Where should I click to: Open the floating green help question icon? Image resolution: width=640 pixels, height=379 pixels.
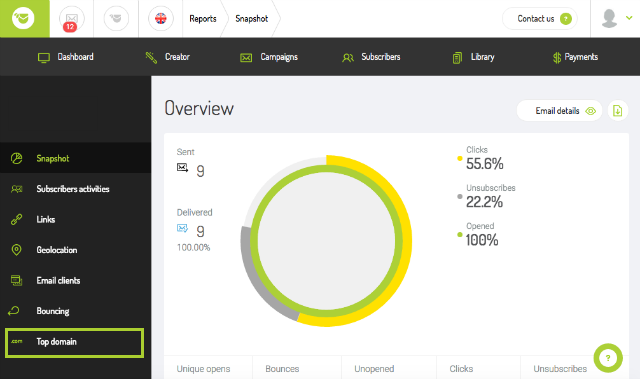(608, 358)
